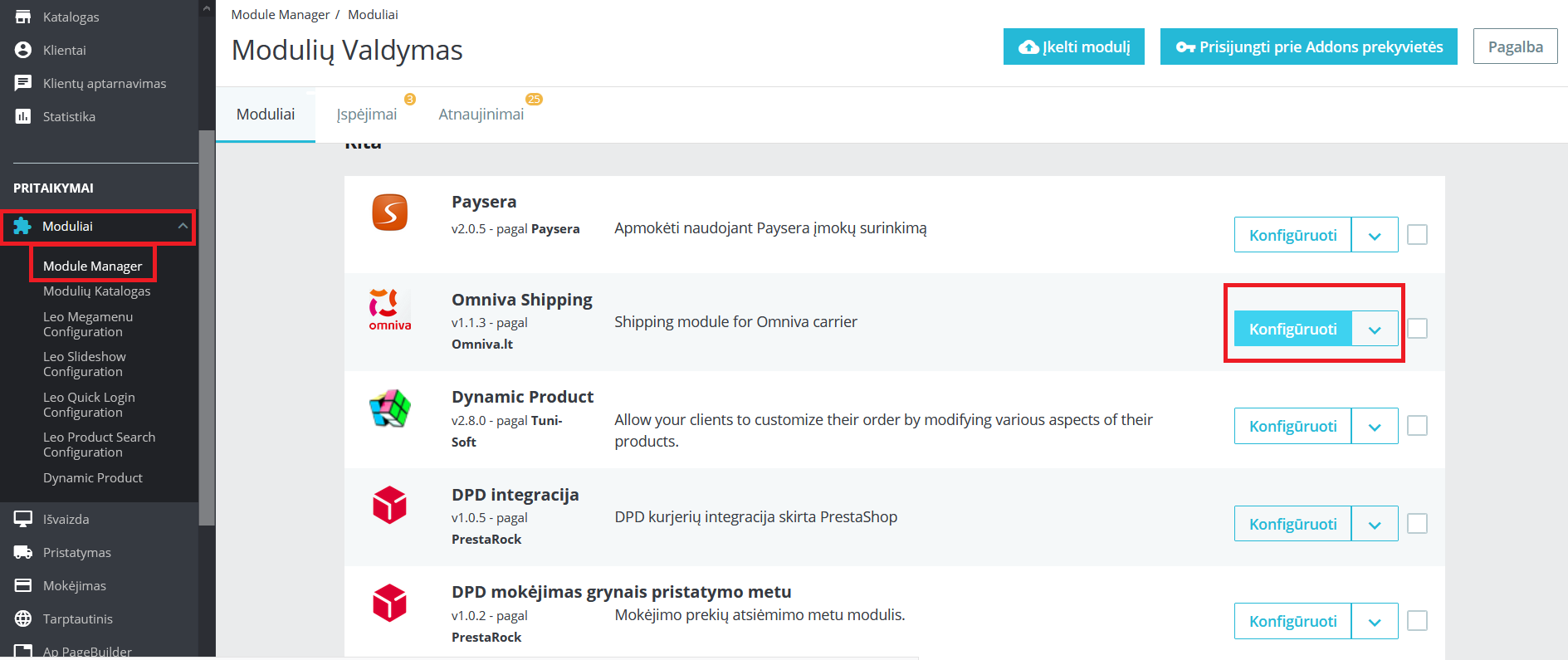Click the Module Manager breadcrumb link

281,15
